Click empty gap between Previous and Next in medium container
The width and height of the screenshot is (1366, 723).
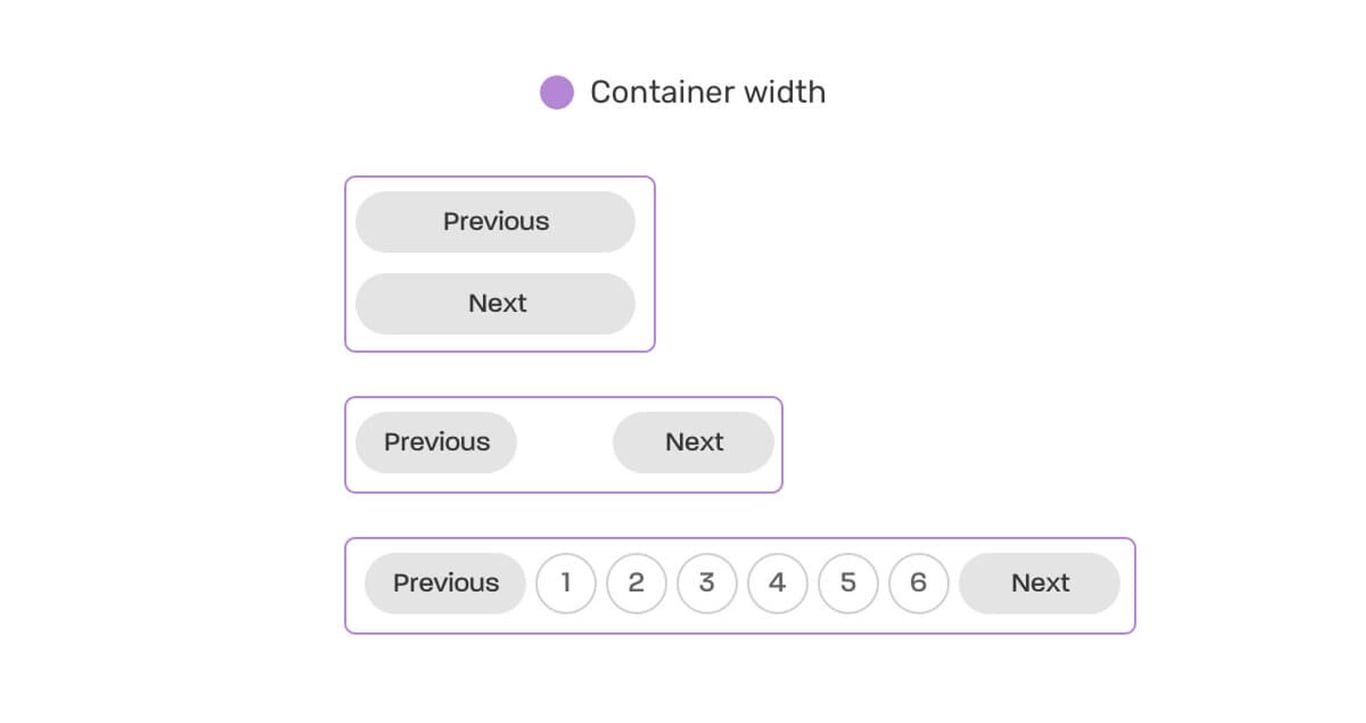coord(564,442)
